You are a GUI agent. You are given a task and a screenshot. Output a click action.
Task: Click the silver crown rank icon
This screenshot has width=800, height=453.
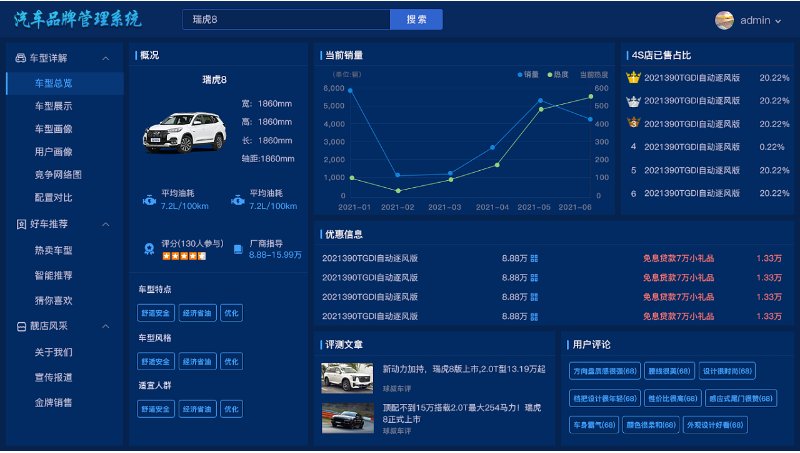[633, 101]
